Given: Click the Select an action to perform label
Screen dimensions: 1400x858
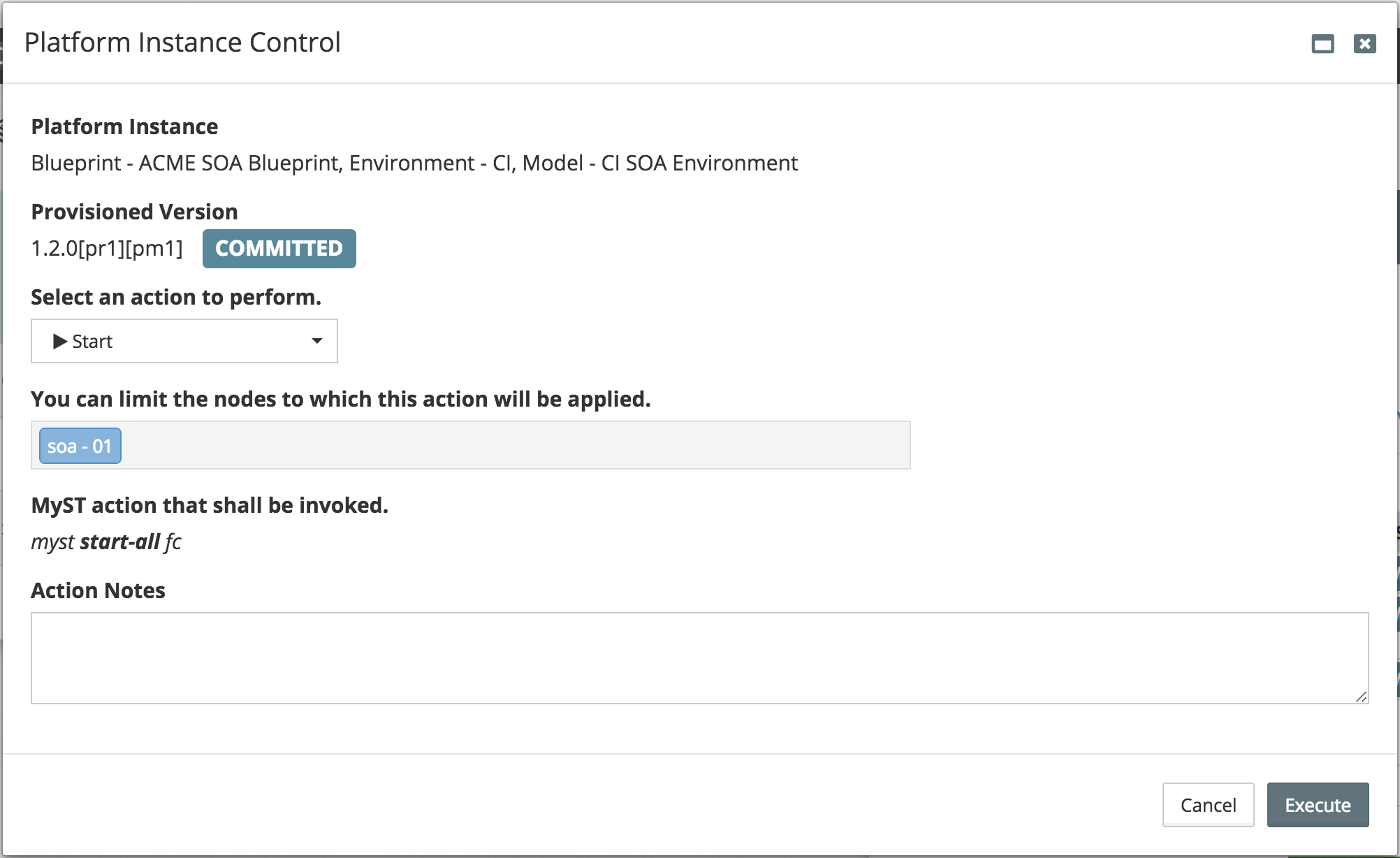Looking at the screenshot, I should tap(176, 297).
